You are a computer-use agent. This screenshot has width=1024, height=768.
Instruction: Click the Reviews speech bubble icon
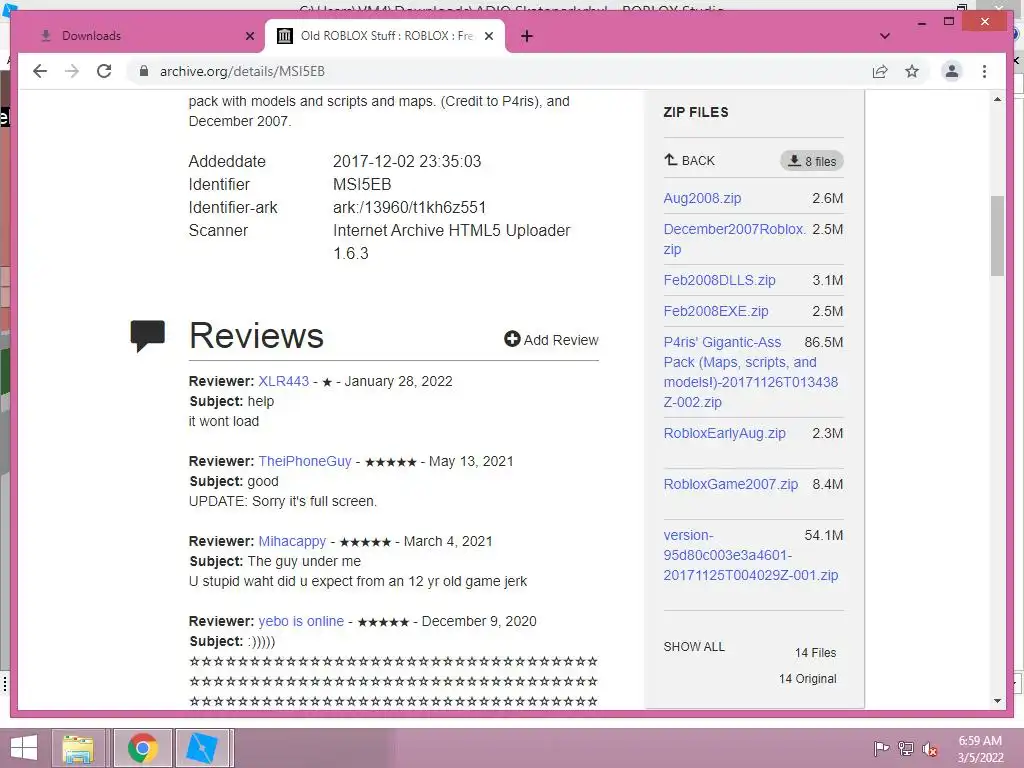[147, 336]
